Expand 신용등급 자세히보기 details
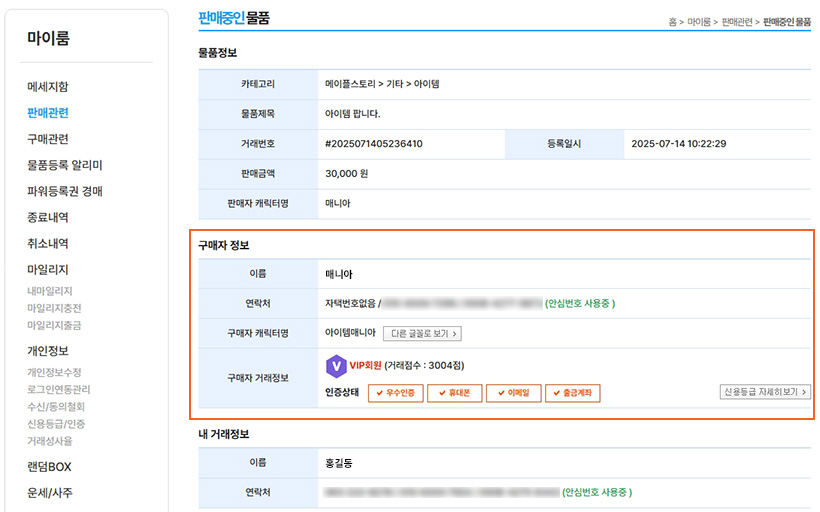 (764, 392)
